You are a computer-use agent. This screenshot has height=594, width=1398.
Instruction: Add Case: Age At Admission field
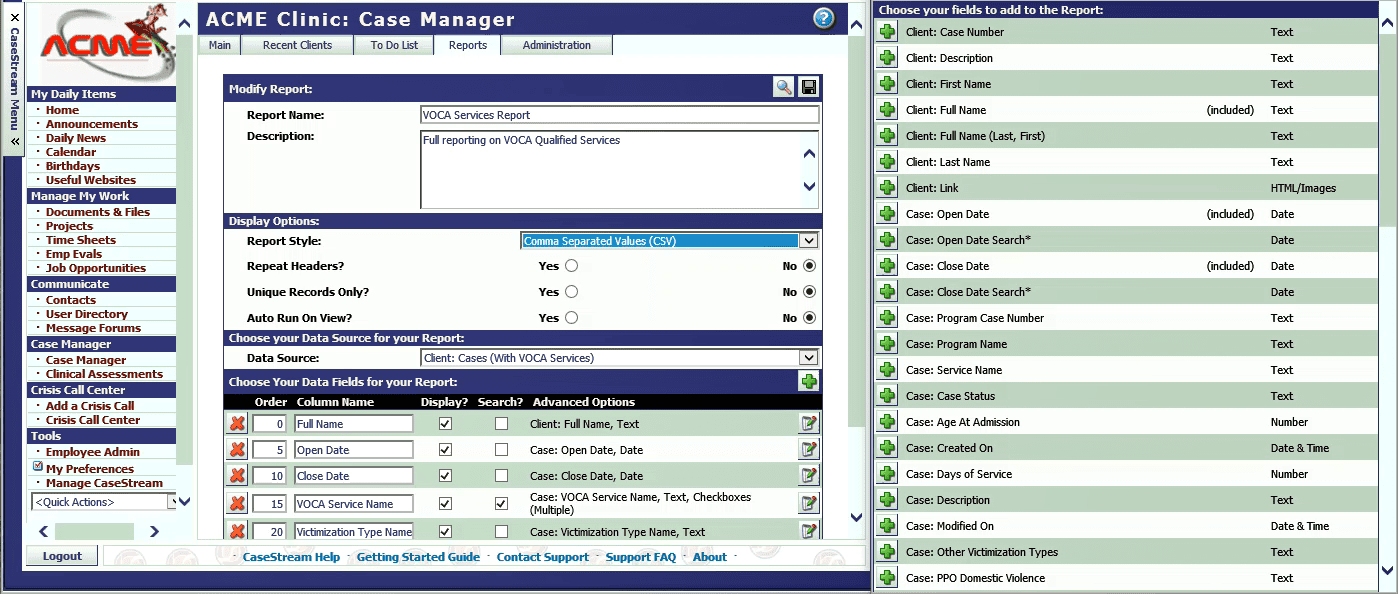[887, 422]
